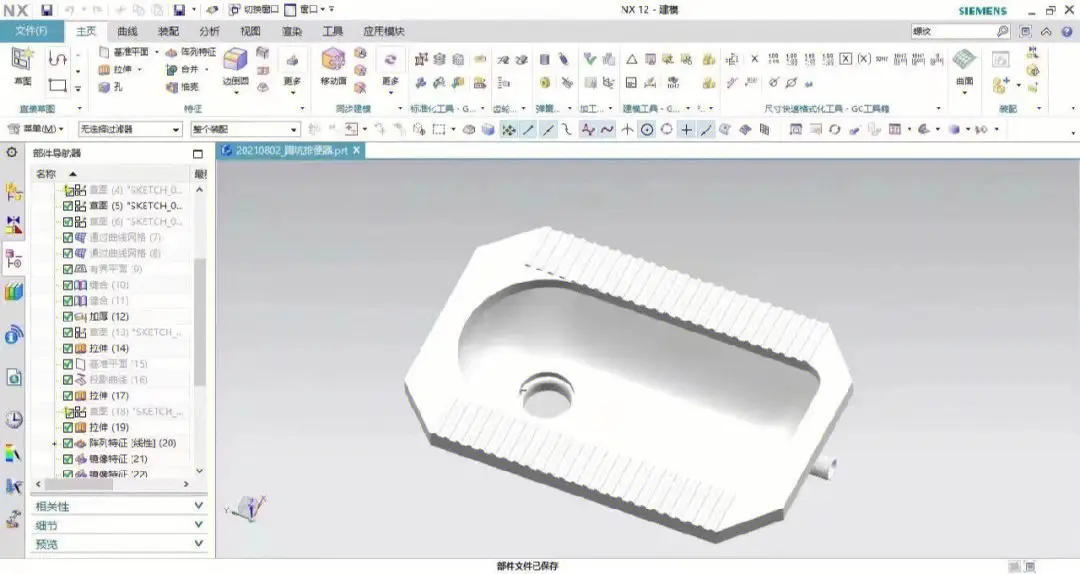Image resolution: width=1080 pixels, height=574 pixels.
Task: Uncheck the Thicken 加厚 (12) feature checkbox
Action: pyautogui.click(x=68, y=316)
